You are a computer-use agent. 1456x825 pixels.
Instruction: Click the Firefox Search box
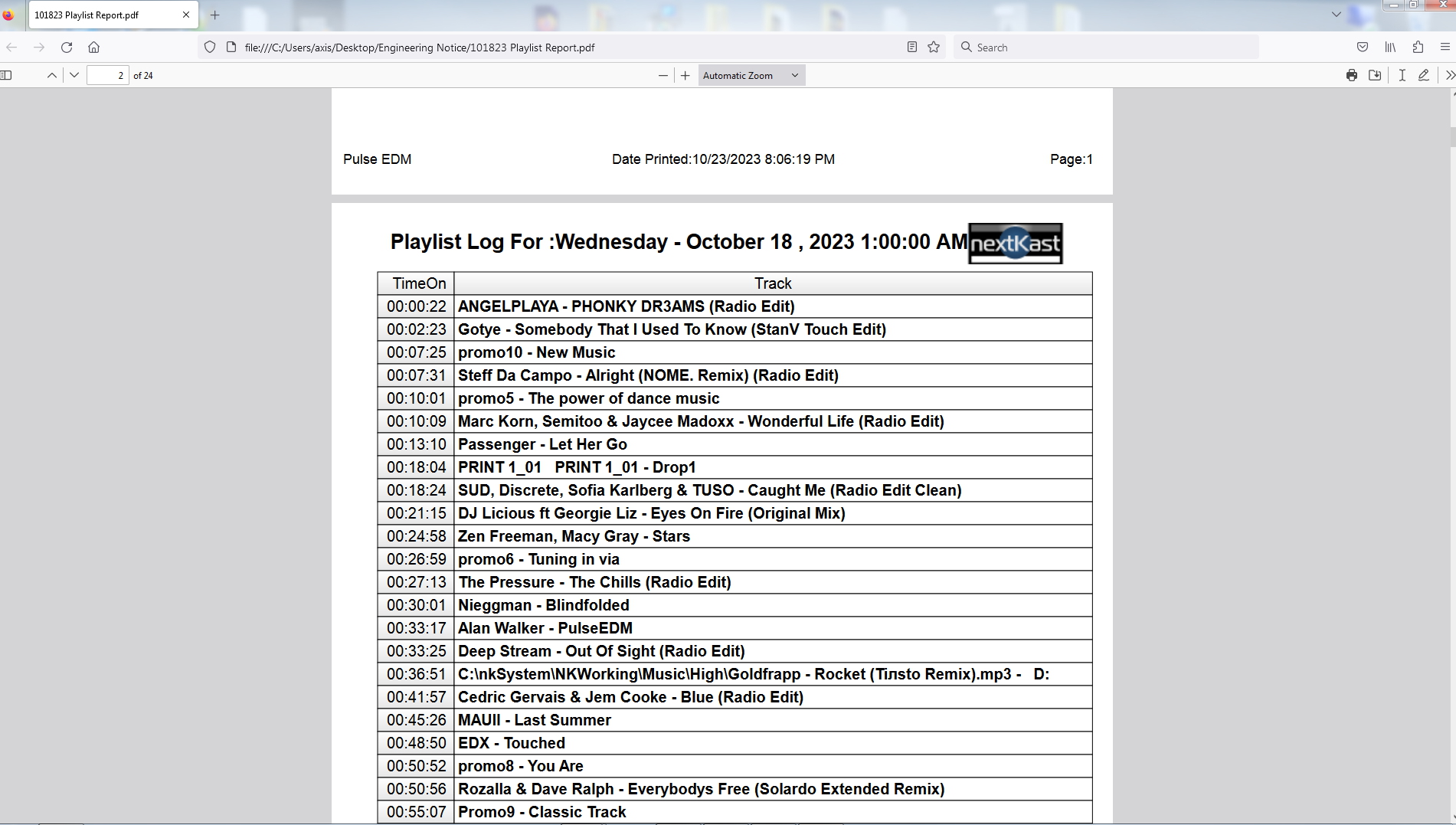(x=1106, y=47)
